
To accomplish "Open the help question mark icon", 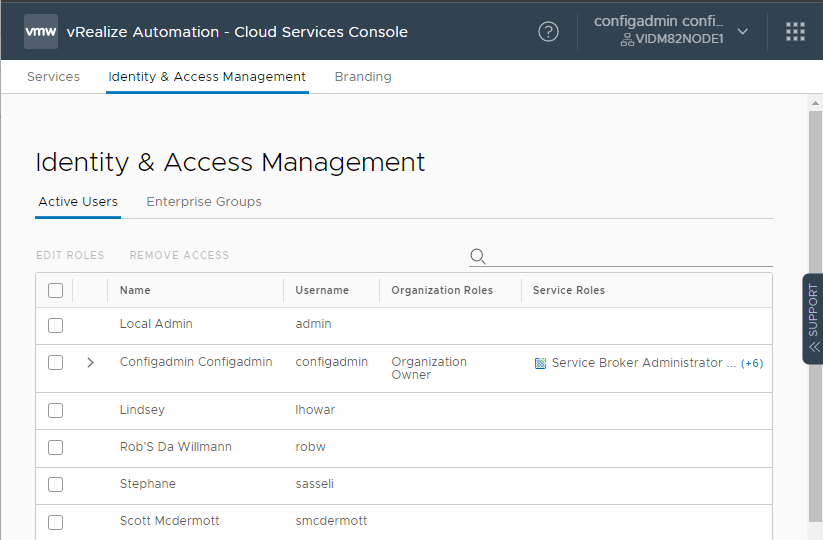I will tap(548, 31).
